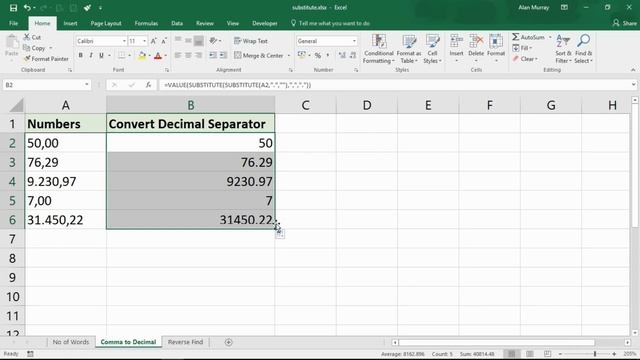Open the font size dropdown
The width and height of the screenshot is (640, 360).
144,41
